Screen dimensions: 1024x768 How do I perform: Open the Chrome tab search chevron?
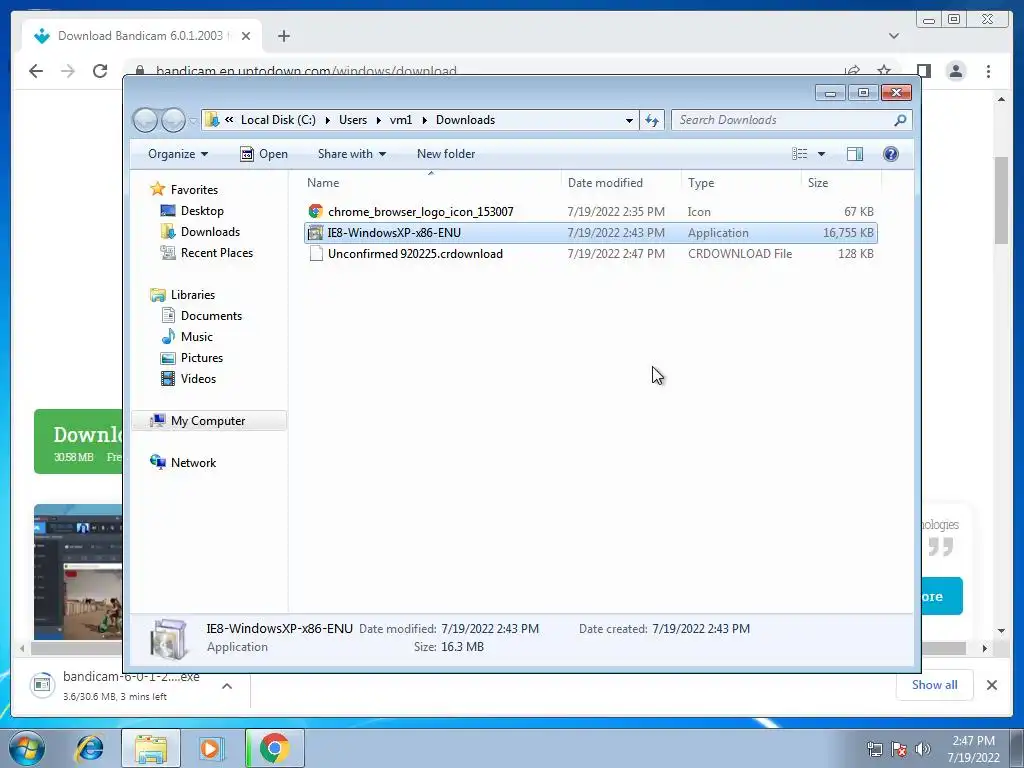pos(894,36)
